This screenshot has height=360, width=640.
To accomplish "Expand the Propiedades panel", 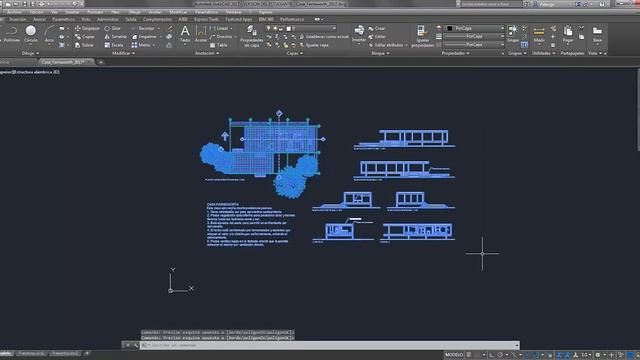I will coord(456,53).
